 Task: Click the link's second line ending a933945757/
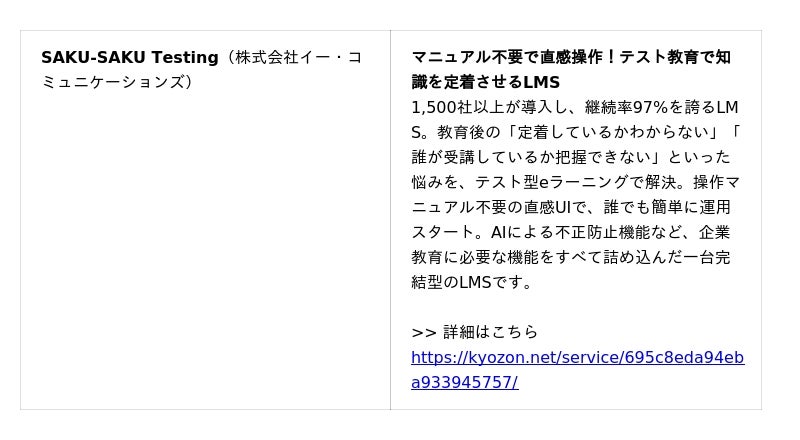click(464, 382)
